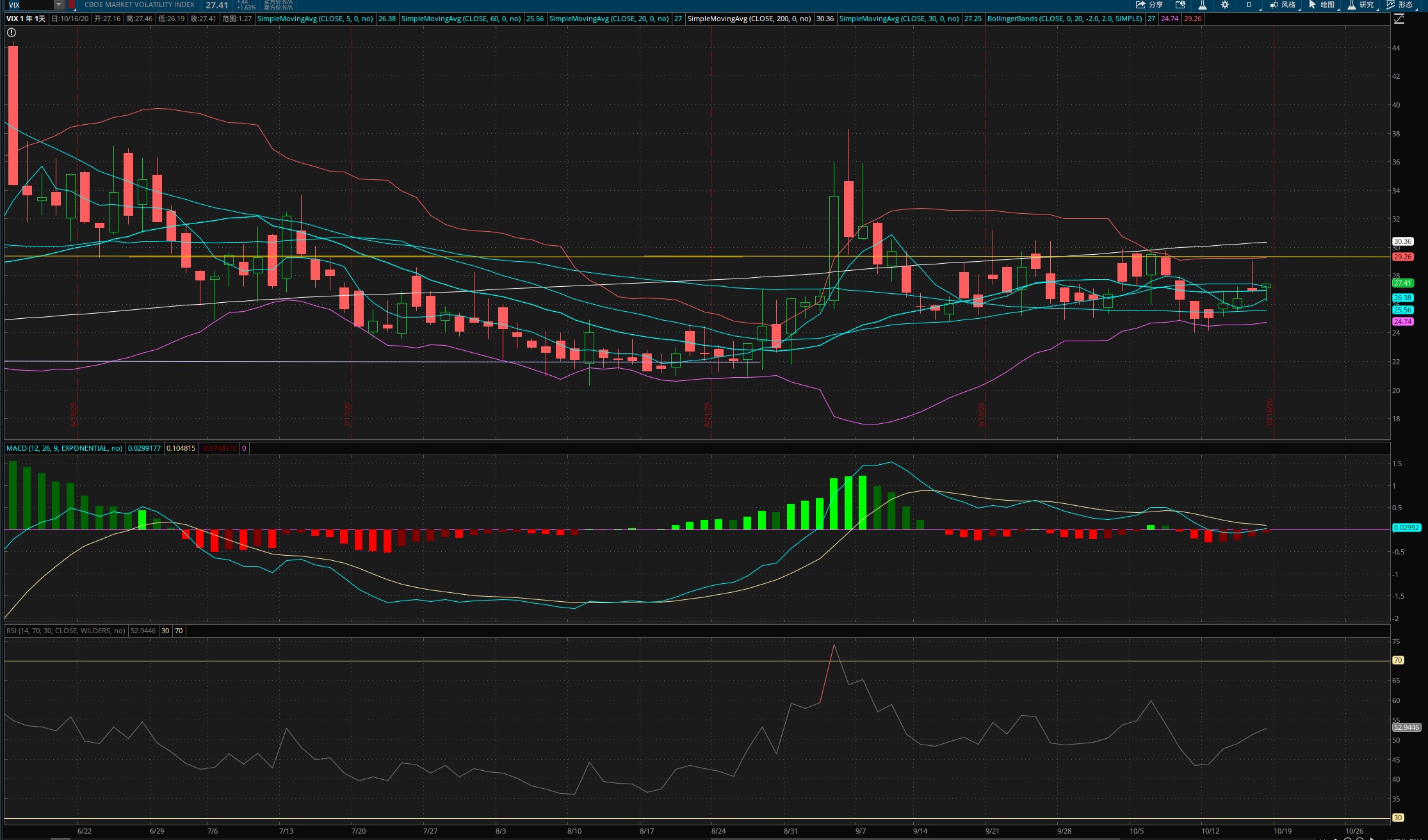The height and width of the screenshot is (840, 1428).
Task: Click the VIX 1 年 1天 chart label
Action: point(26,19)
